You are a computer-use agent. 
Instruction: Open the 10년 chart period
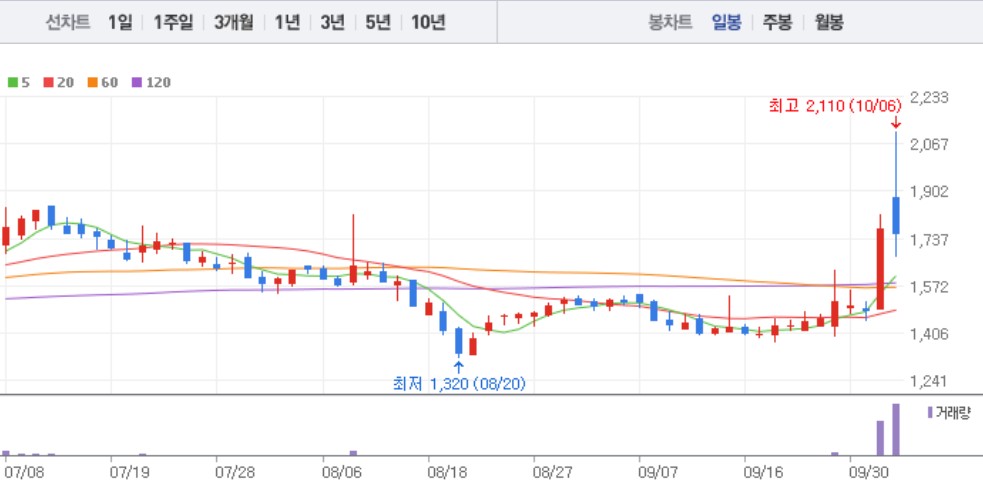point(428,23)
